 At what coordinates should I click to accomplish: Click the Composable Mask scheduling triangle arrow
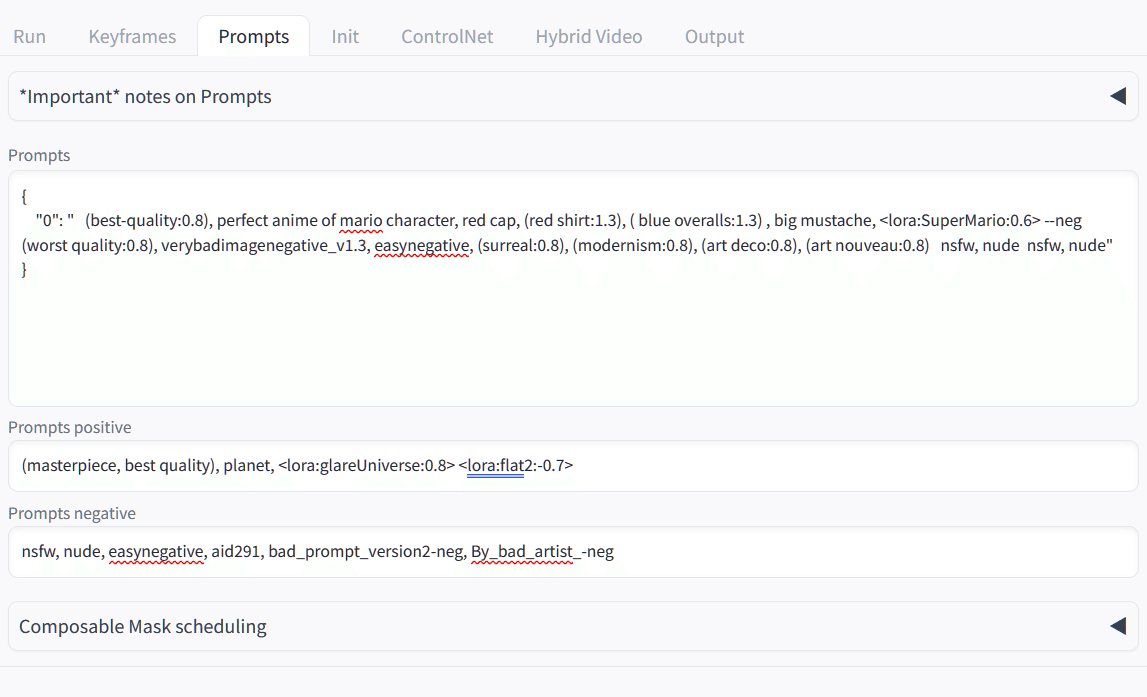pyautogui.click(x=1117, y=626)
